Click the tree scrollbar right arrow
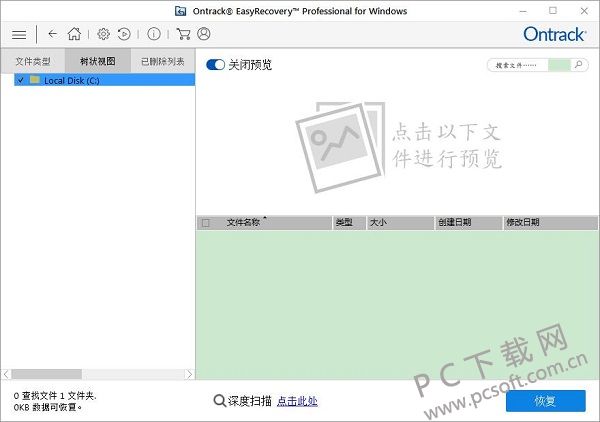The image size is (600, 422). pyautogui.click(x=189, y=374)
